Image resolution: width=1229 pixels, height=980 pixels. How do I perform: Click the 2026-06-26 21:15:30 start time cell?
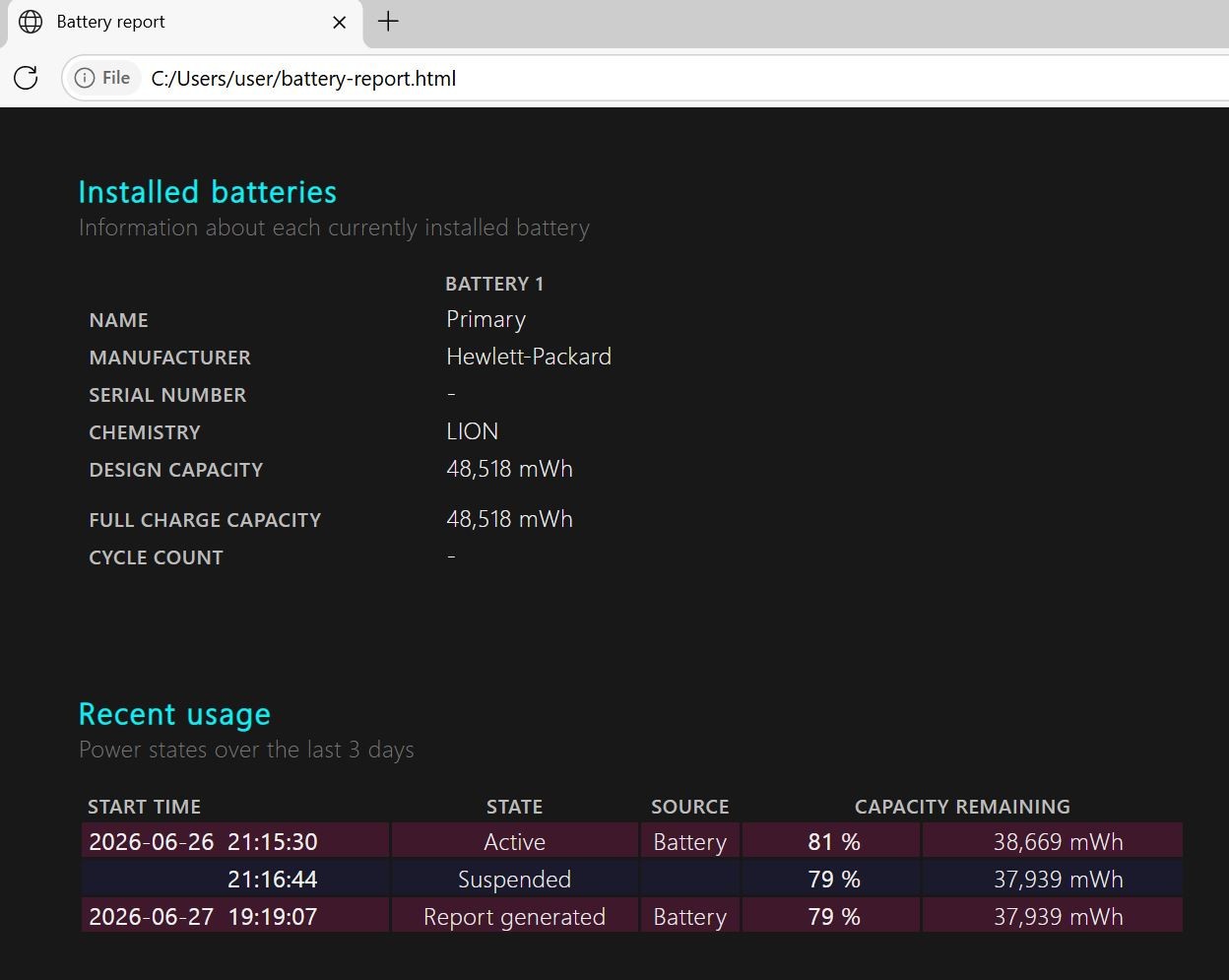coord(235,841)
